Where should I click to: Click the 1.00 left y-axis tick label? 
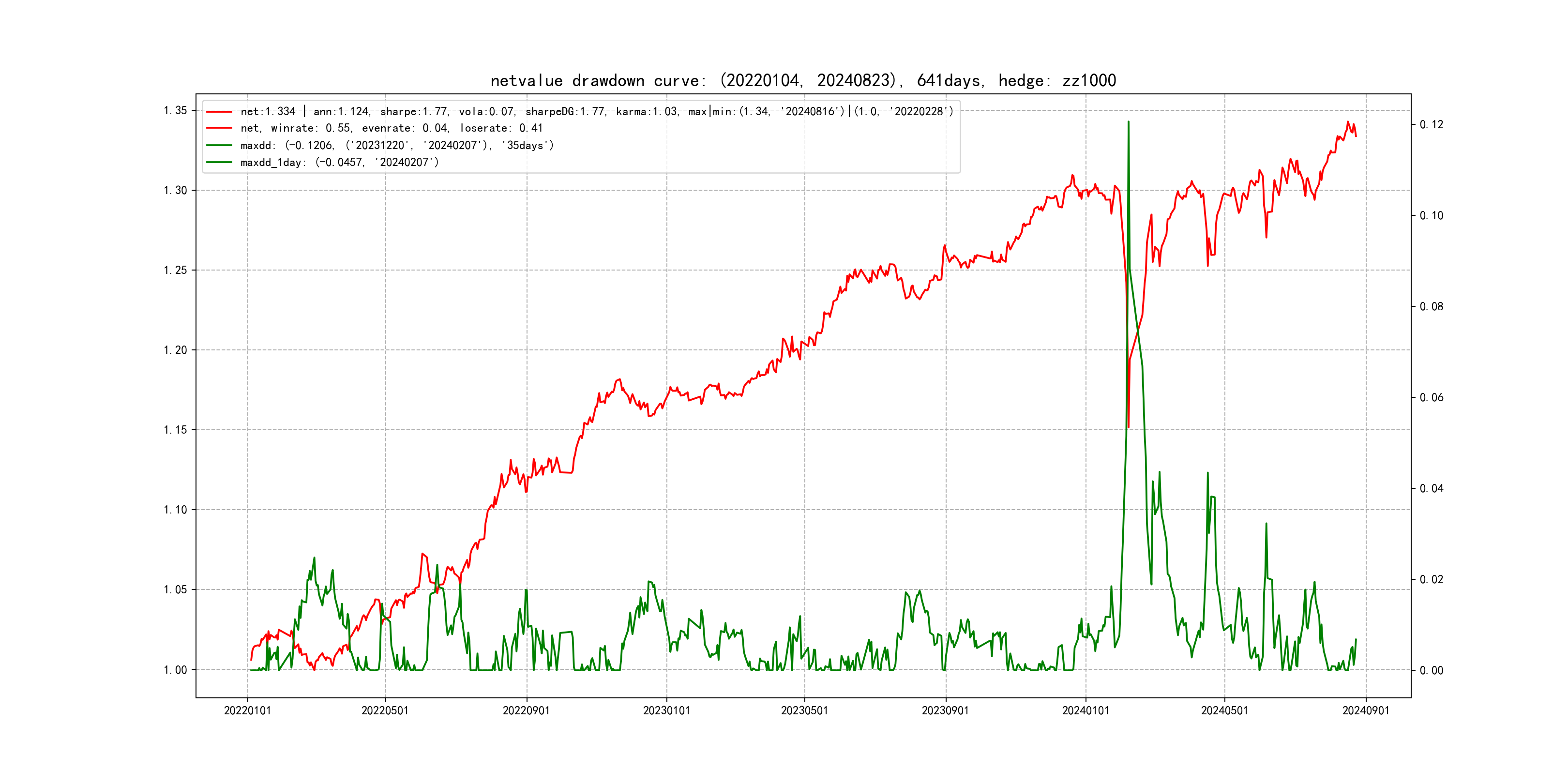pos(175,670)
